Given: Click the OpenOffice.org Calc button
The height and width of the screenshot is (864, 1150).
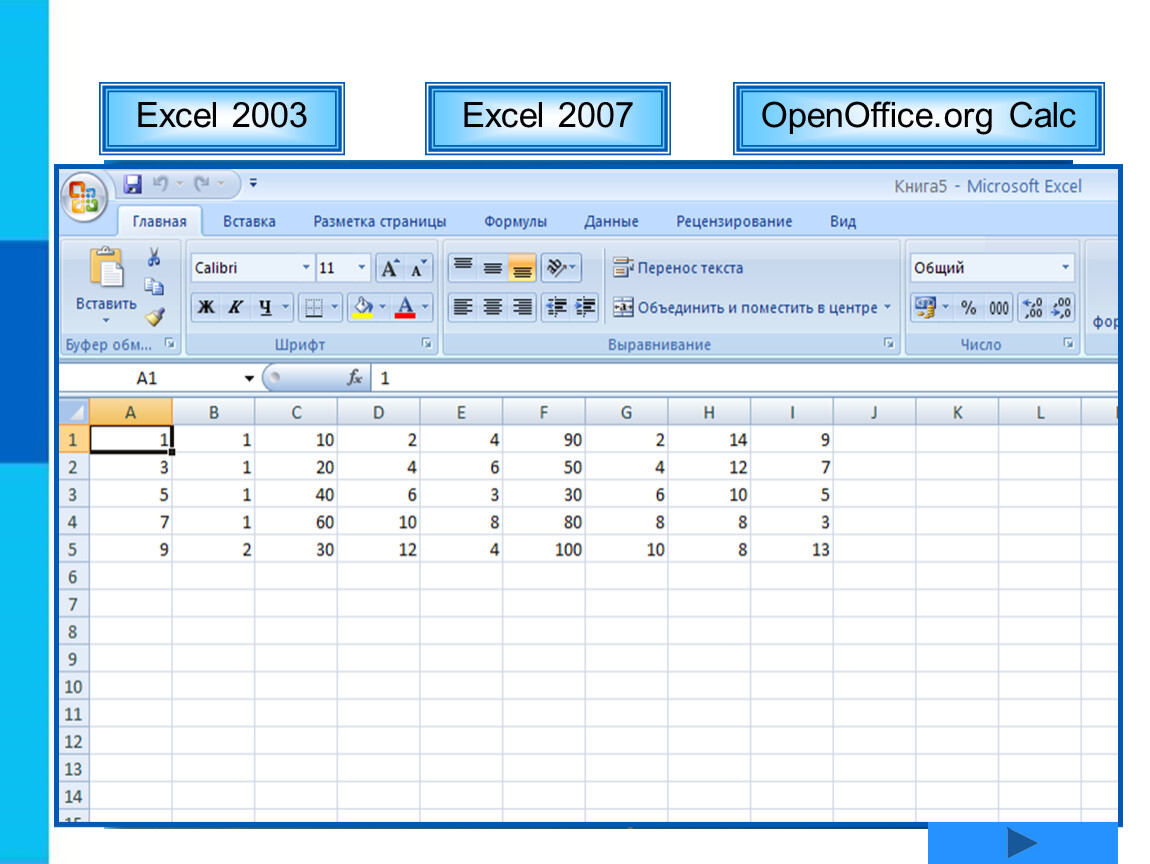Looking at the screenshot, I should point(919,118).
